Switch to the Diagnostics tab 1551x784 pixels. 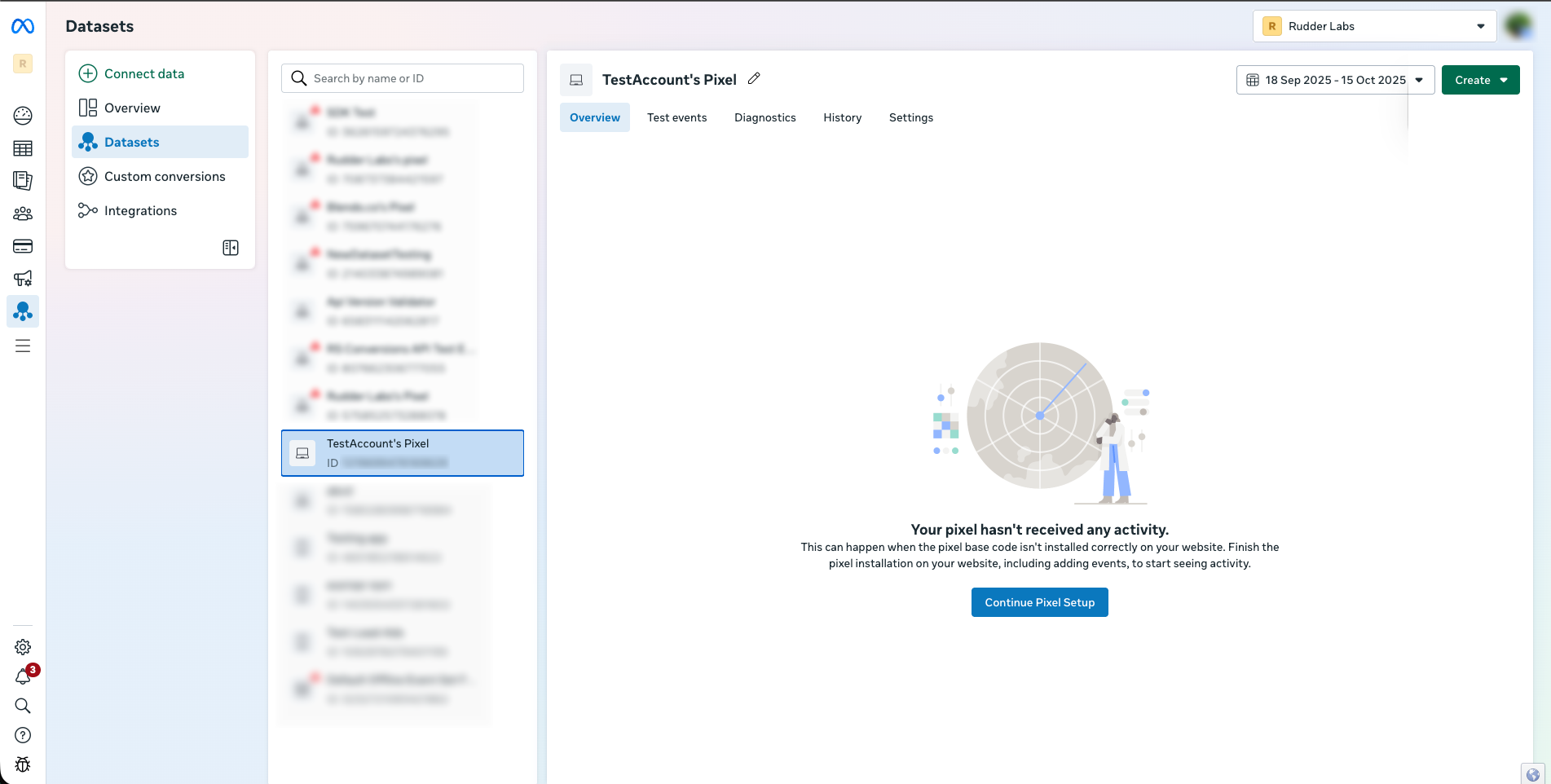pos(764,117)
